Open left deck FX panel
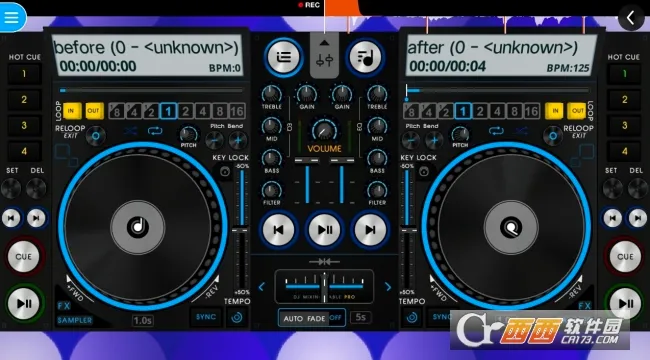Screen dimensions: 650x360 [x=64, y=306]
